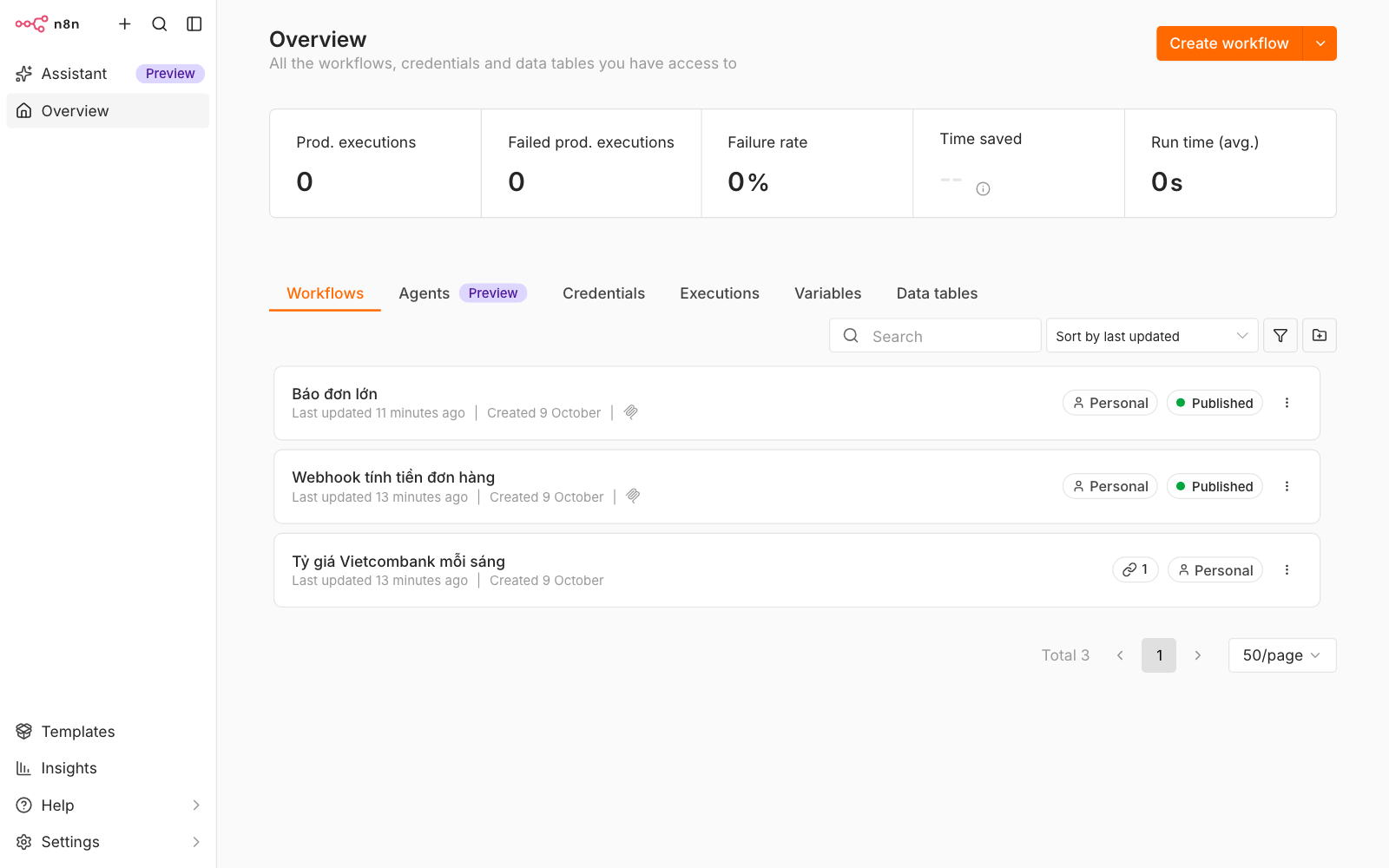This screenshot has width=1389, height=868.
Task: Open the Sort by last updated dropdown
Action: (1152, 336)
